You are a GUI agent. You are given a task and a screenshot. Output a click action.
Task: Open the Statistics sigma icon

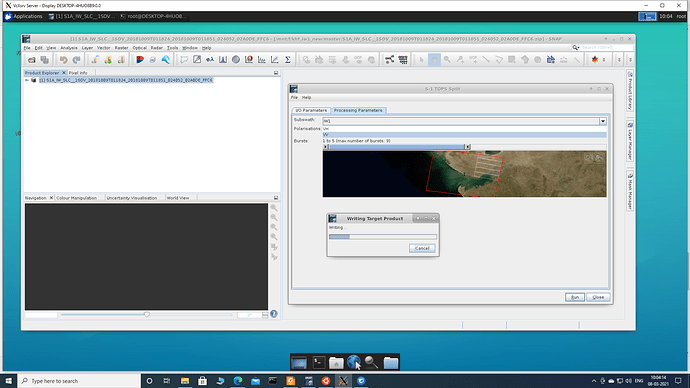click(288, 60)
